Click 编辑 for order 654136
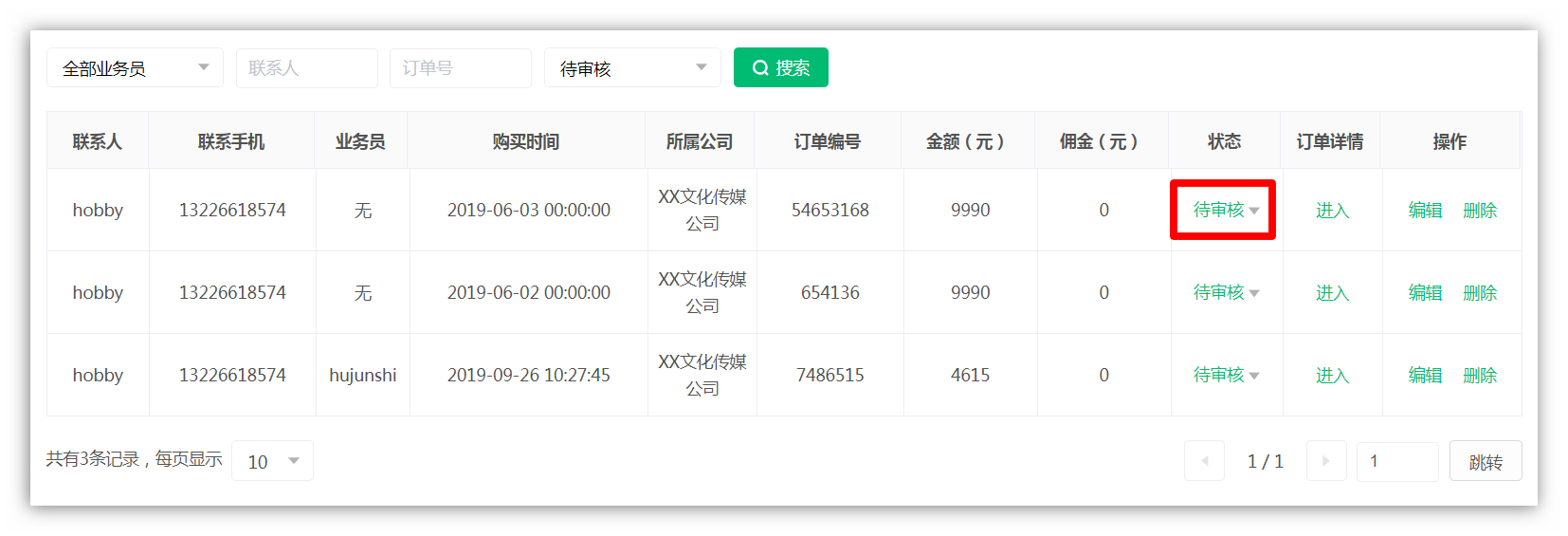 [1425, 293]
